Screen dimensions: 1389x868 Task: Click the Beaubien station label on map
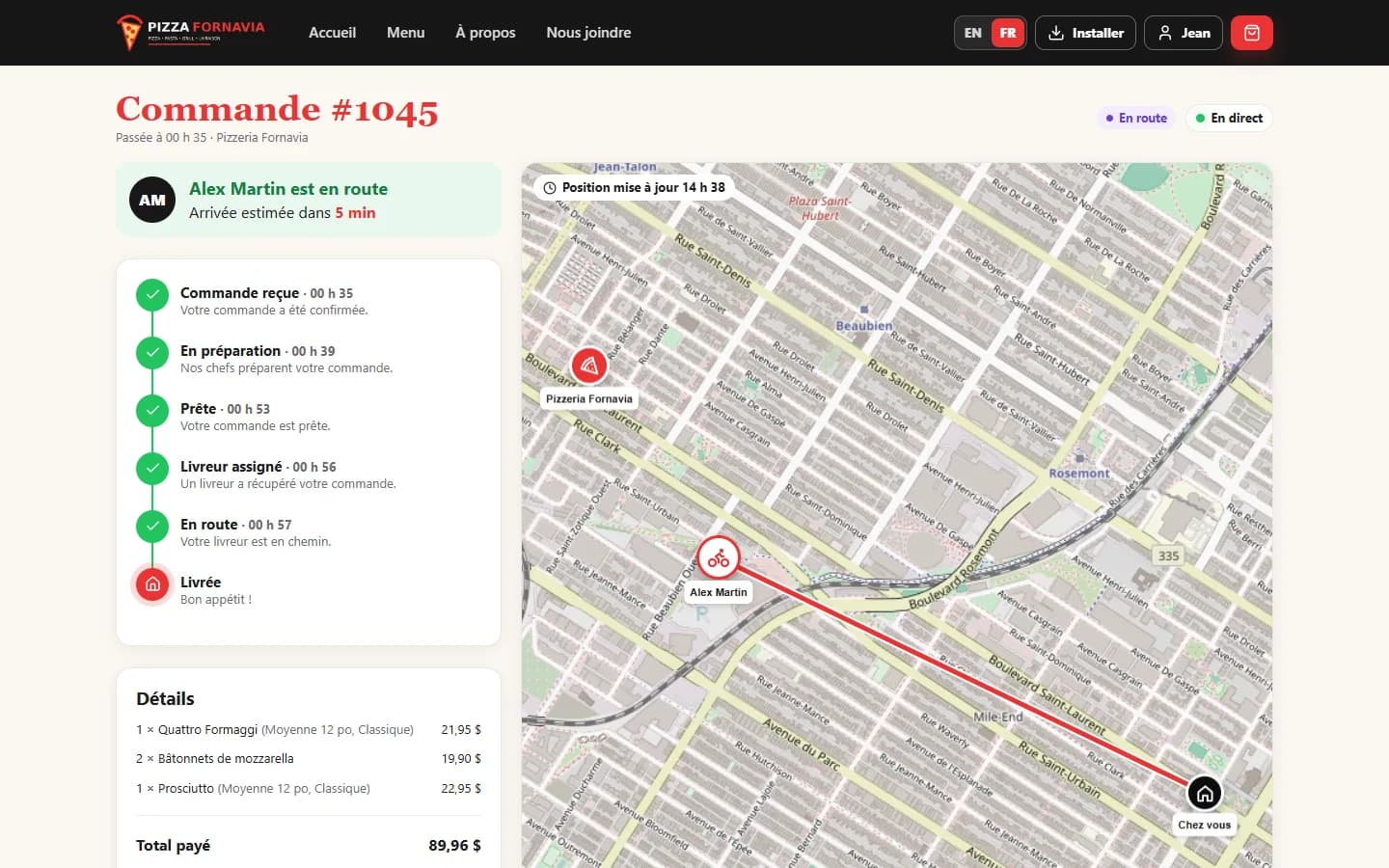[x=864, y=326]
